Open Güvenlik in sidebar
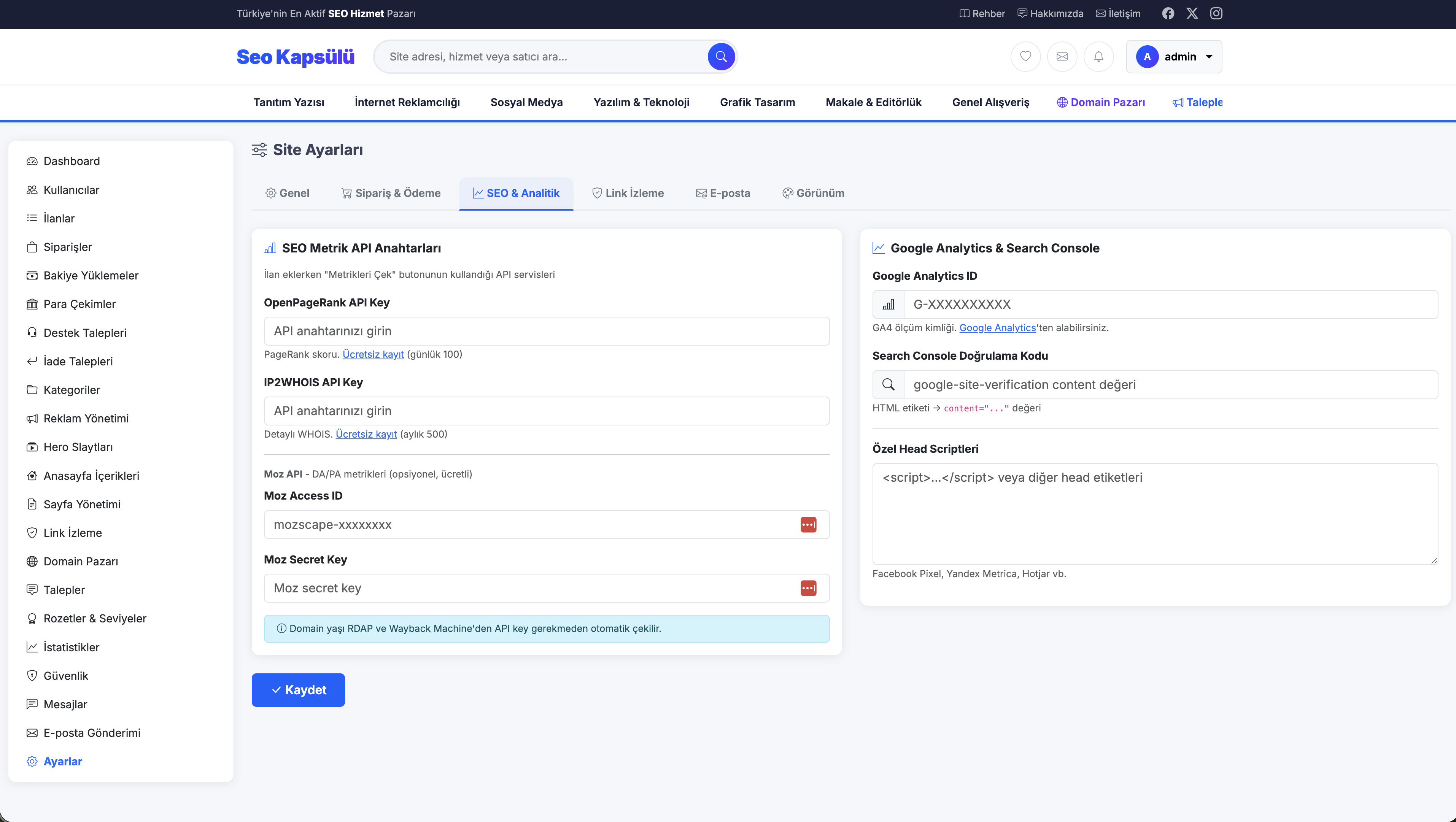 (x=65, y=676)
